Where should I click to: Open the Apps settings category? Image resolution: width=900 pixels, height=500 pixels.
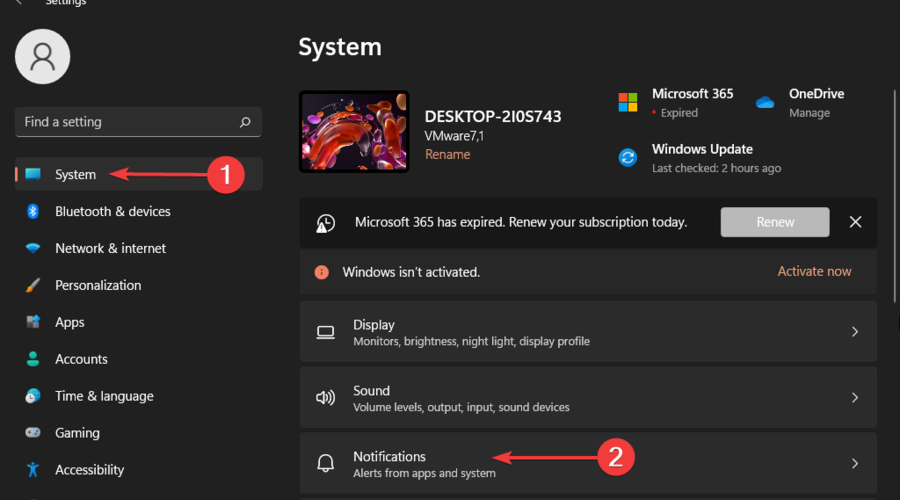pyautogui.click(x=70, y=322)
